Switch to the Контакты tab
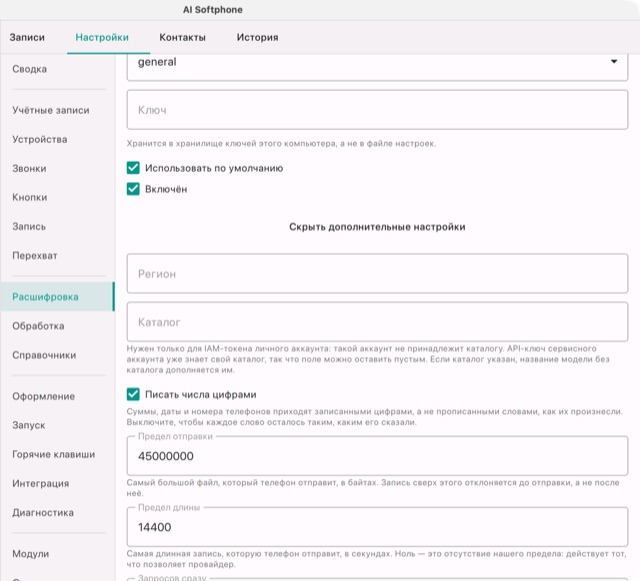This screenshot has height=581, width=640. click(182, 37)
